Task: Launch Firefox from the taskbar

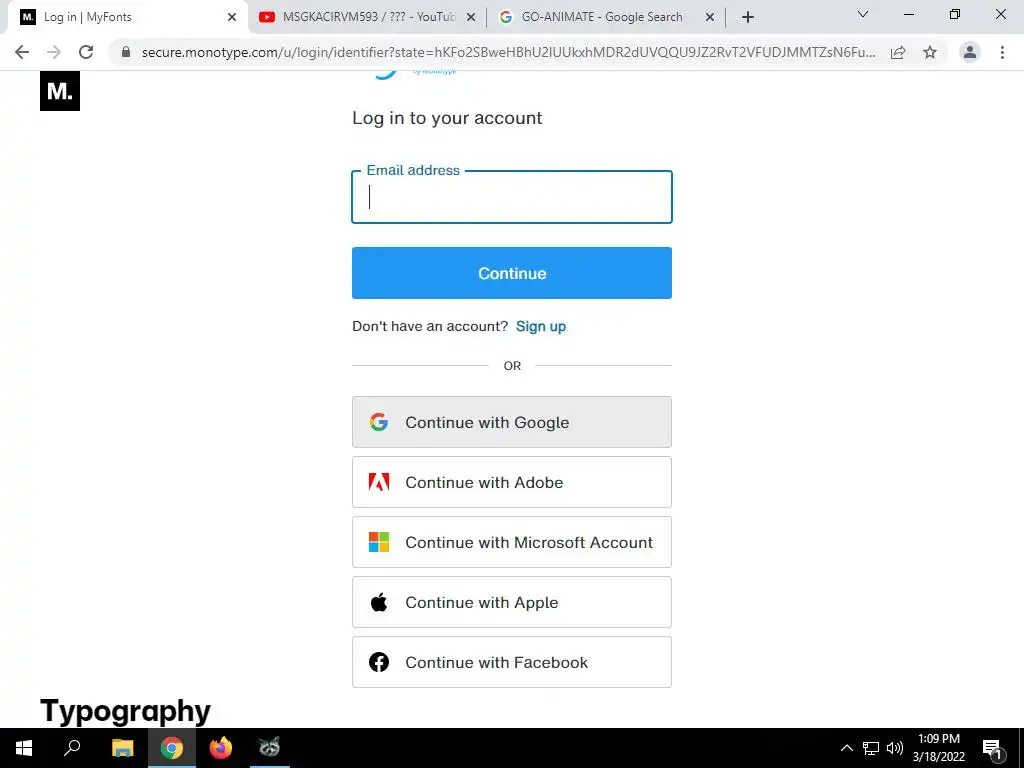Action: click(221, 748)
